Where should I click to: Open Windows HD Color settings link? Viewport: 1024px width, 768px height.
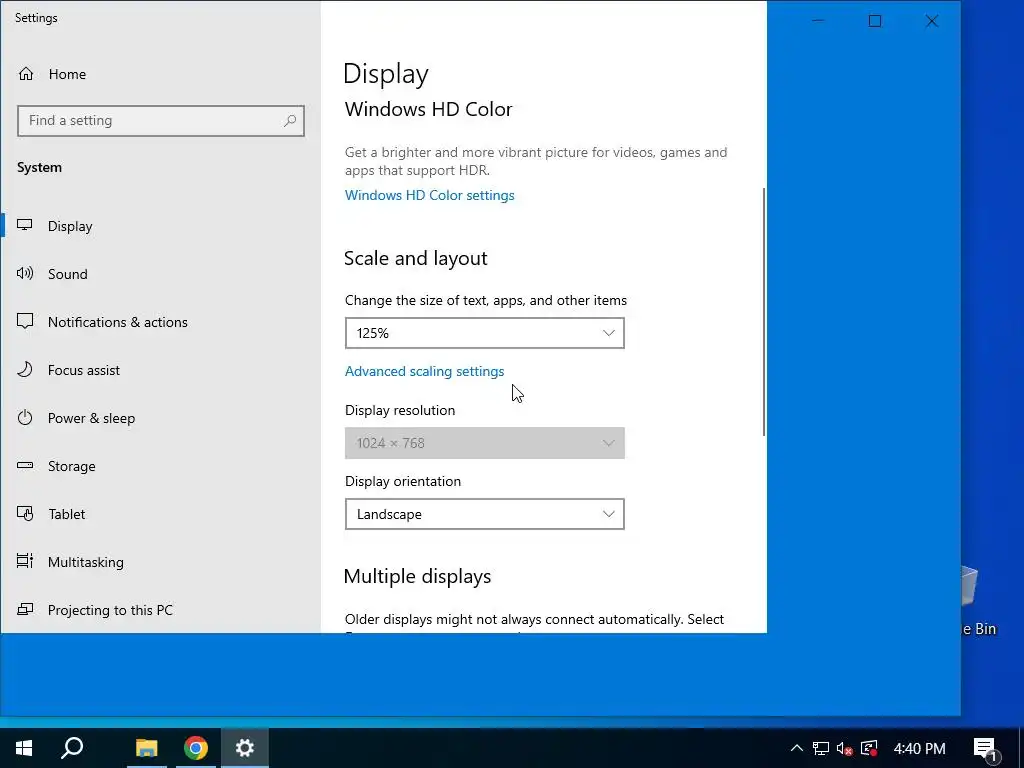429,195
